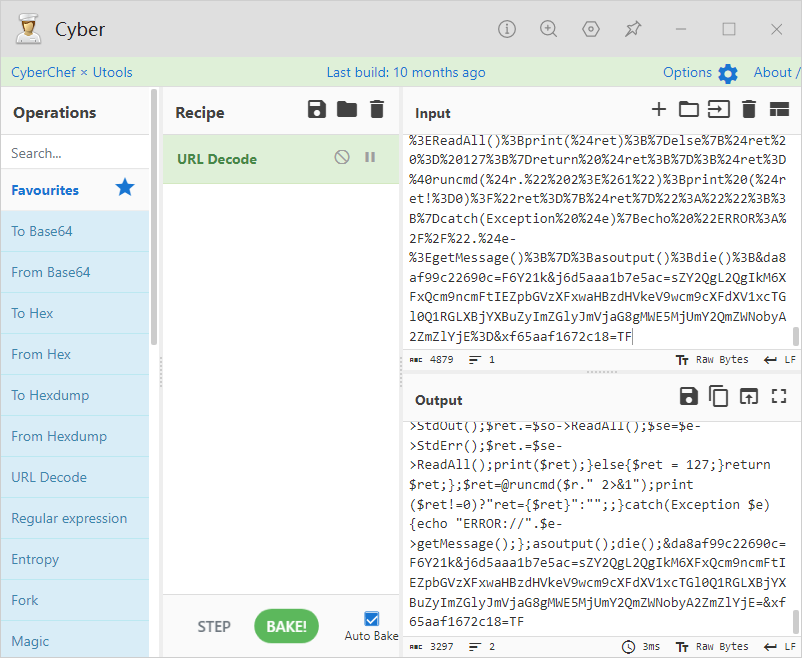Click the Operations list scrollbar
This screenshot has width=802, height=658.
click(x=153, y=217)
